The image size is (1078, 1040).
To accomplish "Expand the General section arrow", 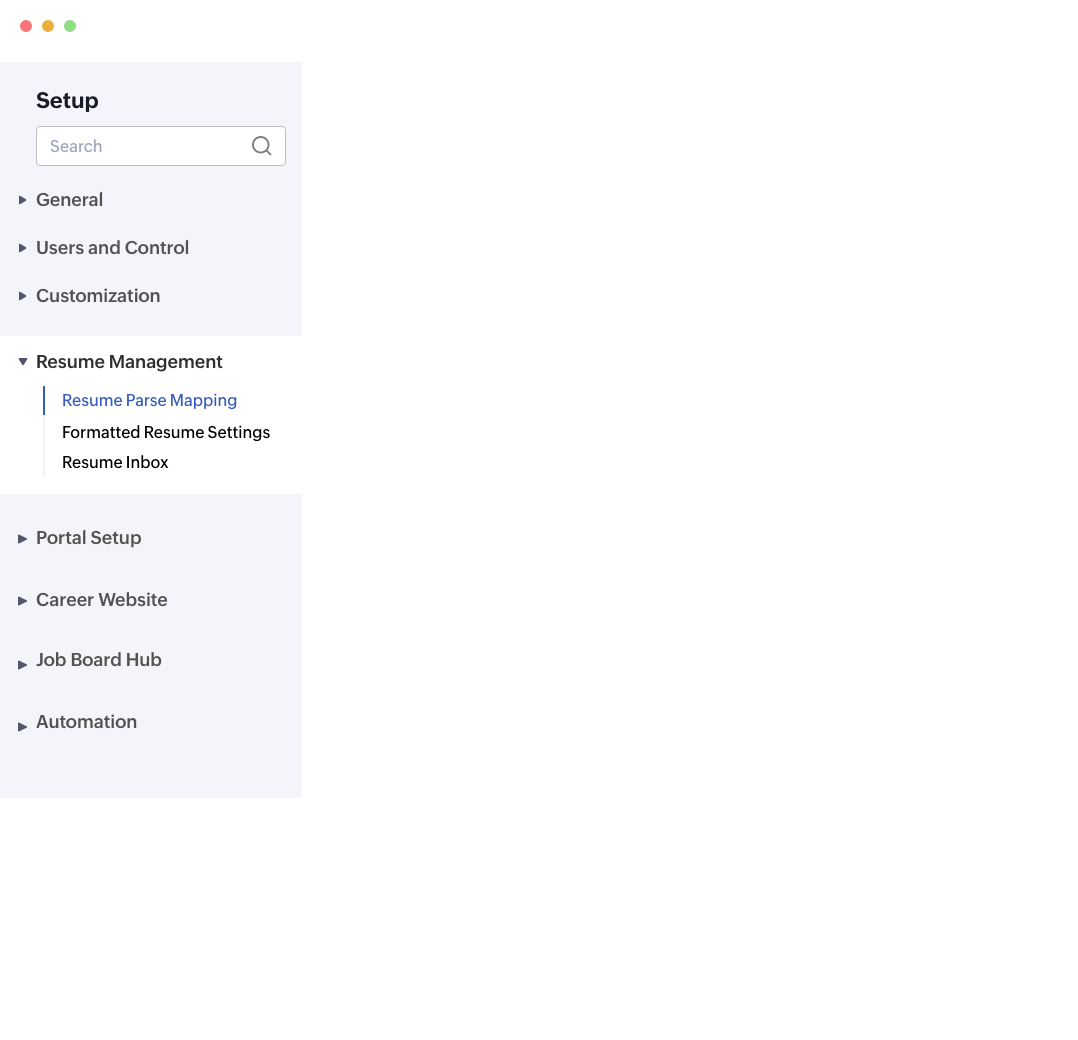I will (x=22, y=200).
